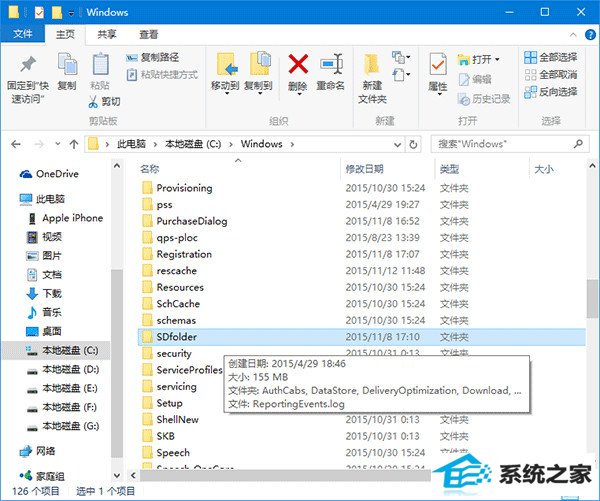Click the red Delete (删除) icon

pos(298,64)
